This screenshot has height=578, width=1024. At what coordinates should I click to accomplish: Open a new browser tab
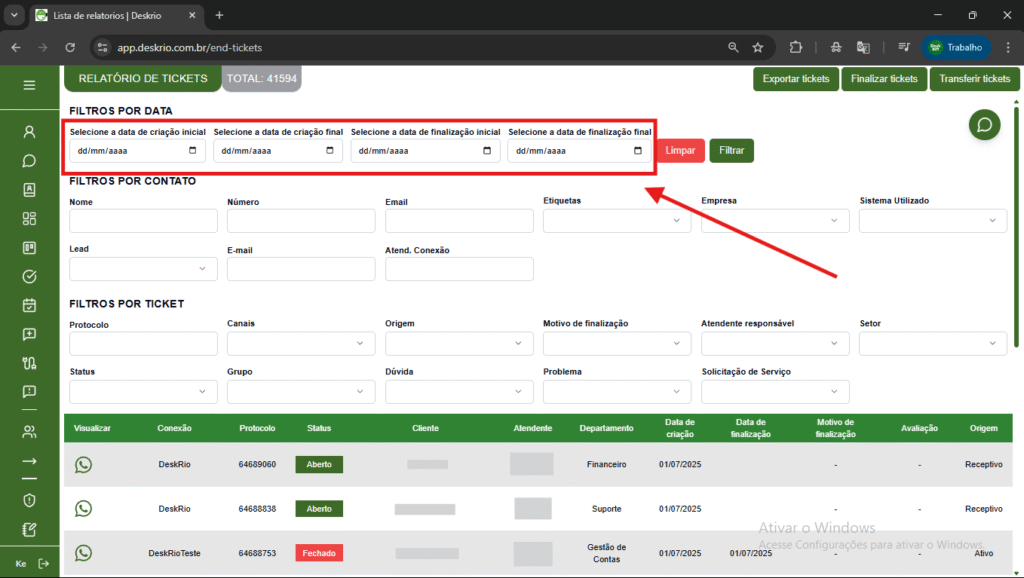[219, 15]
